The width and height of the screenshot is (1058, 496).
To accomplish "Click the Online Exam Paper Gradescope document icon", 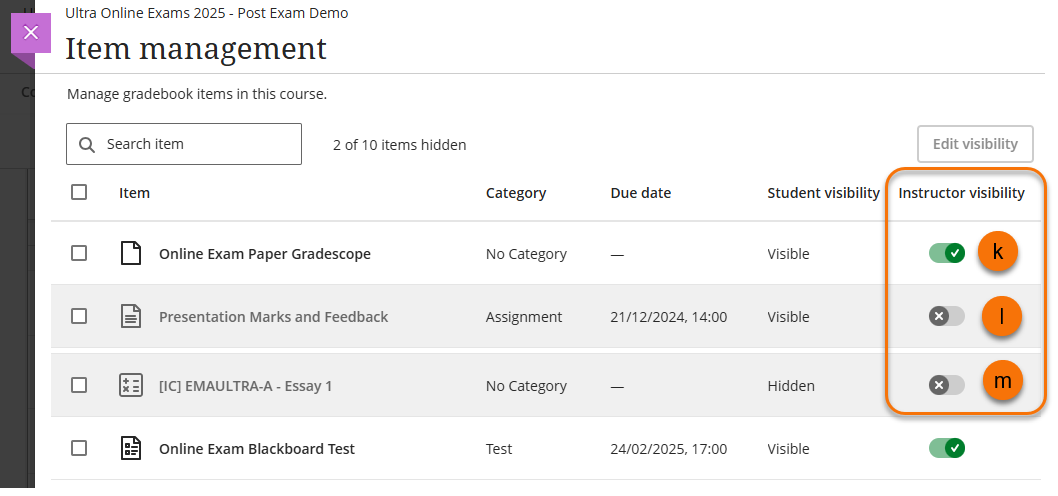I will coord(130,254).
